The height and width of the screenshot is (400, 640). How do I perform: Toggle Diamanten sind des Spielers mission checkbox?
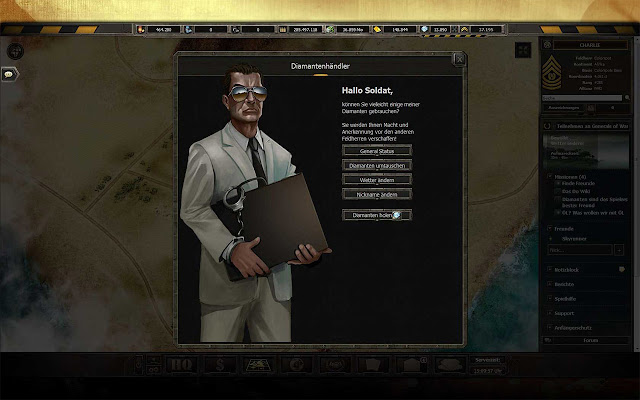click(x=558, y=199)
